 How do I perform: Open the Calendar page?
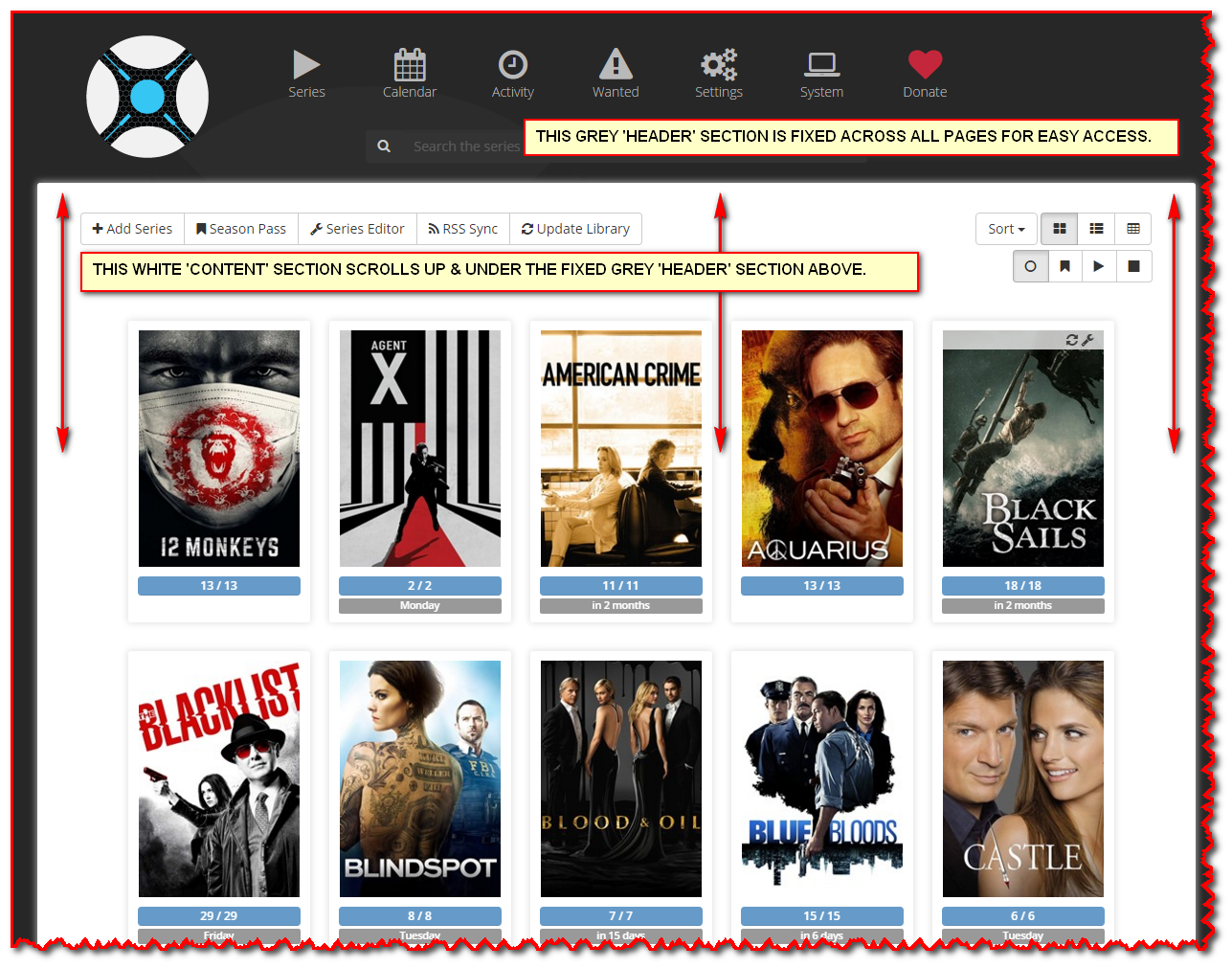click(x=410, y=74)
